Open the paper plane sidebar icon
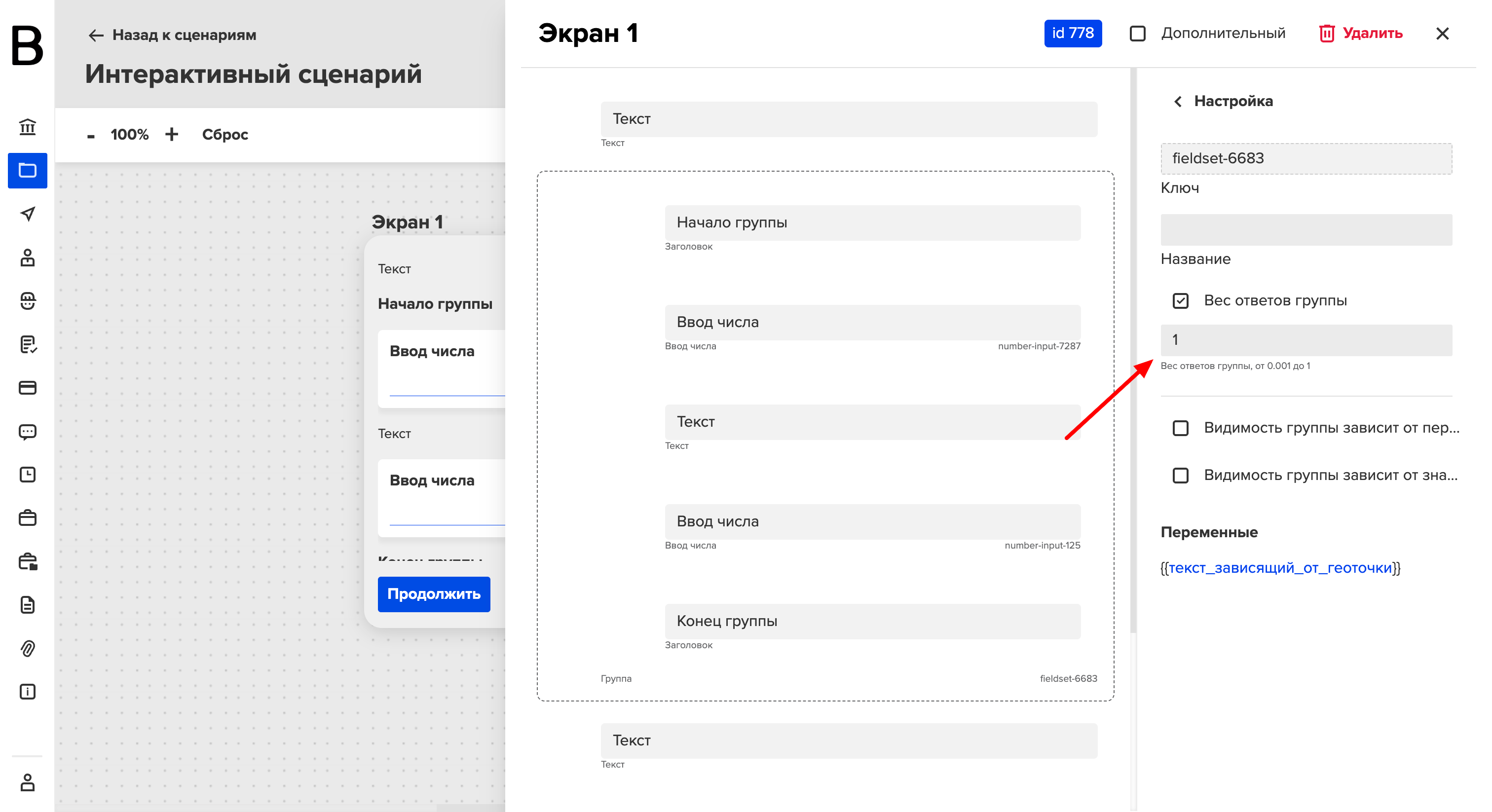 point(27,214)
